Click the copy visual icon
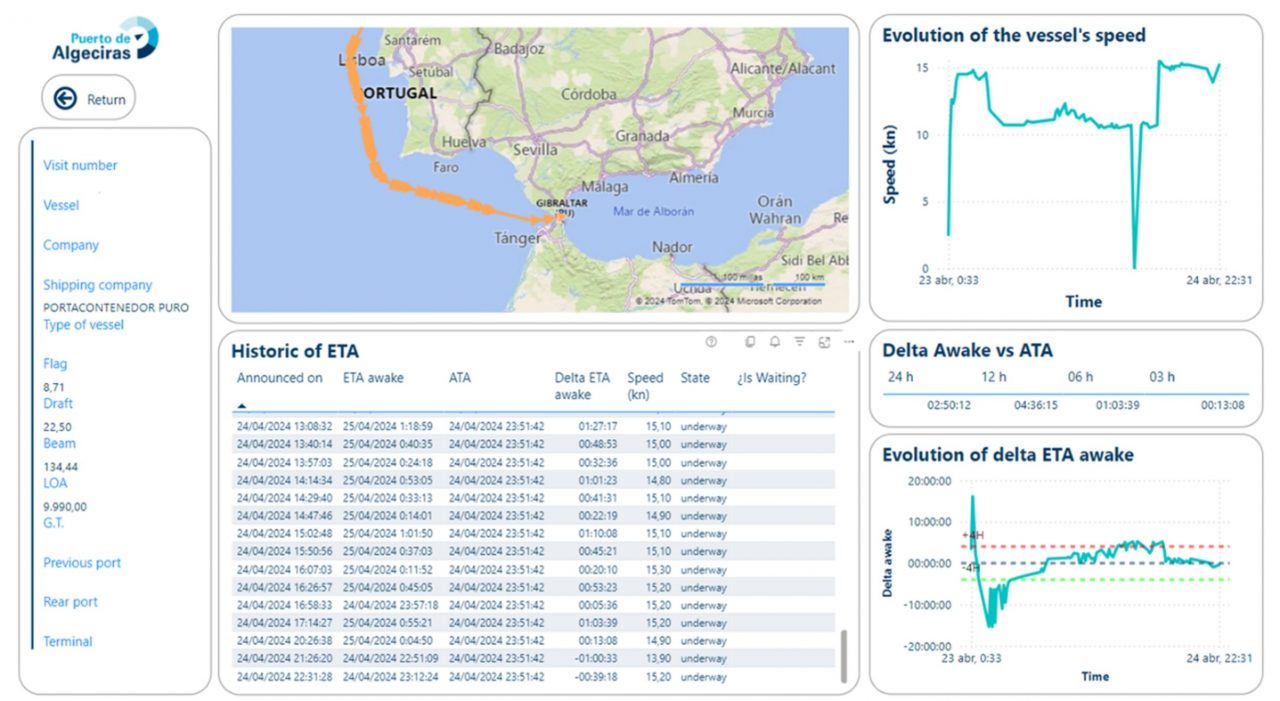1280x701 pixels. [750, 342]
